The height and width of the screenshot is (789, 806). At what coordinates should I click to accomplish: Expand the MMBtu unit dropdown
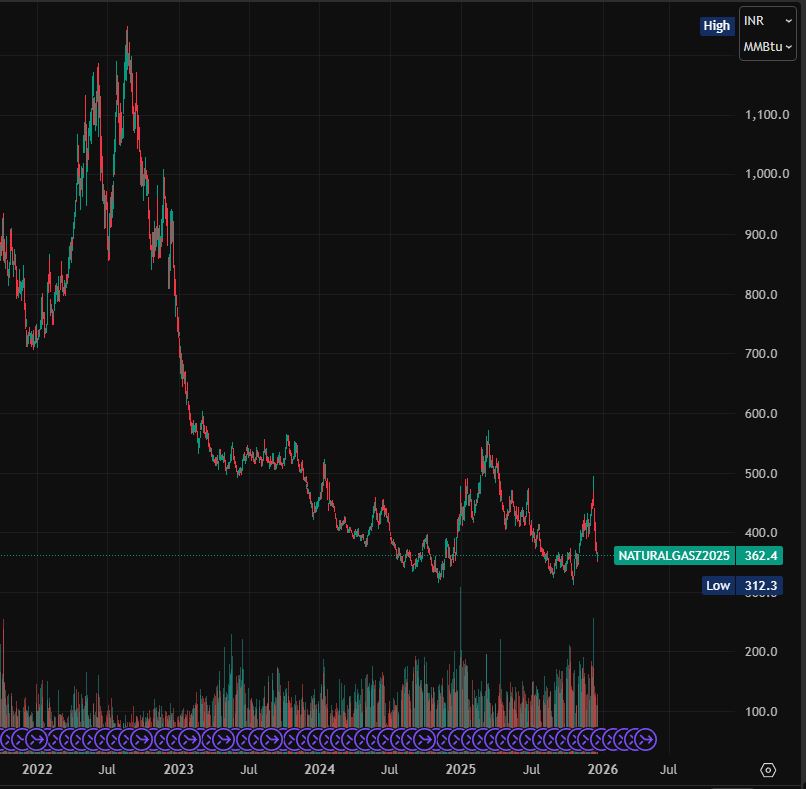[x=767, y=47]
